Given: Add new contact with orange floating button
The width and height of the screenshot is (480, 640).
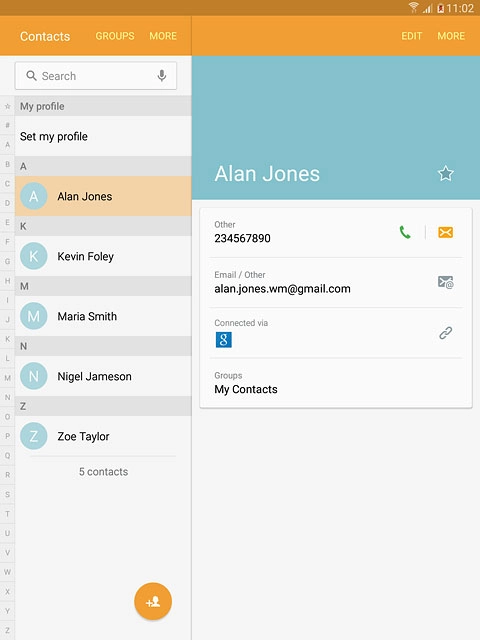Looking at the screenshot, I should click(153, 601).
